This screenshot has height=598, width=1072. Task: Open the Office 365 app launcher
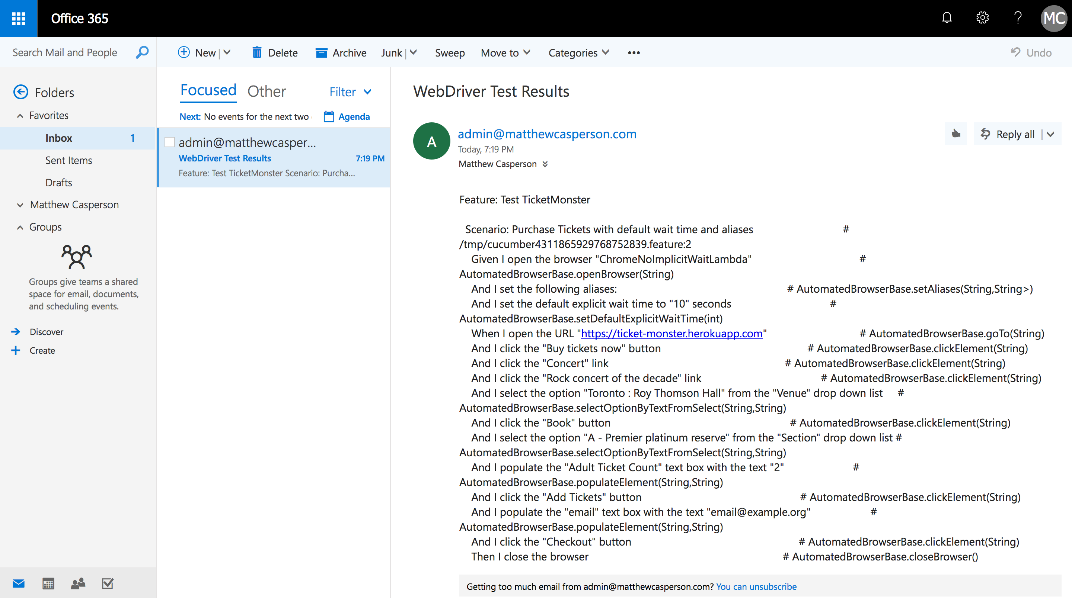18,18
